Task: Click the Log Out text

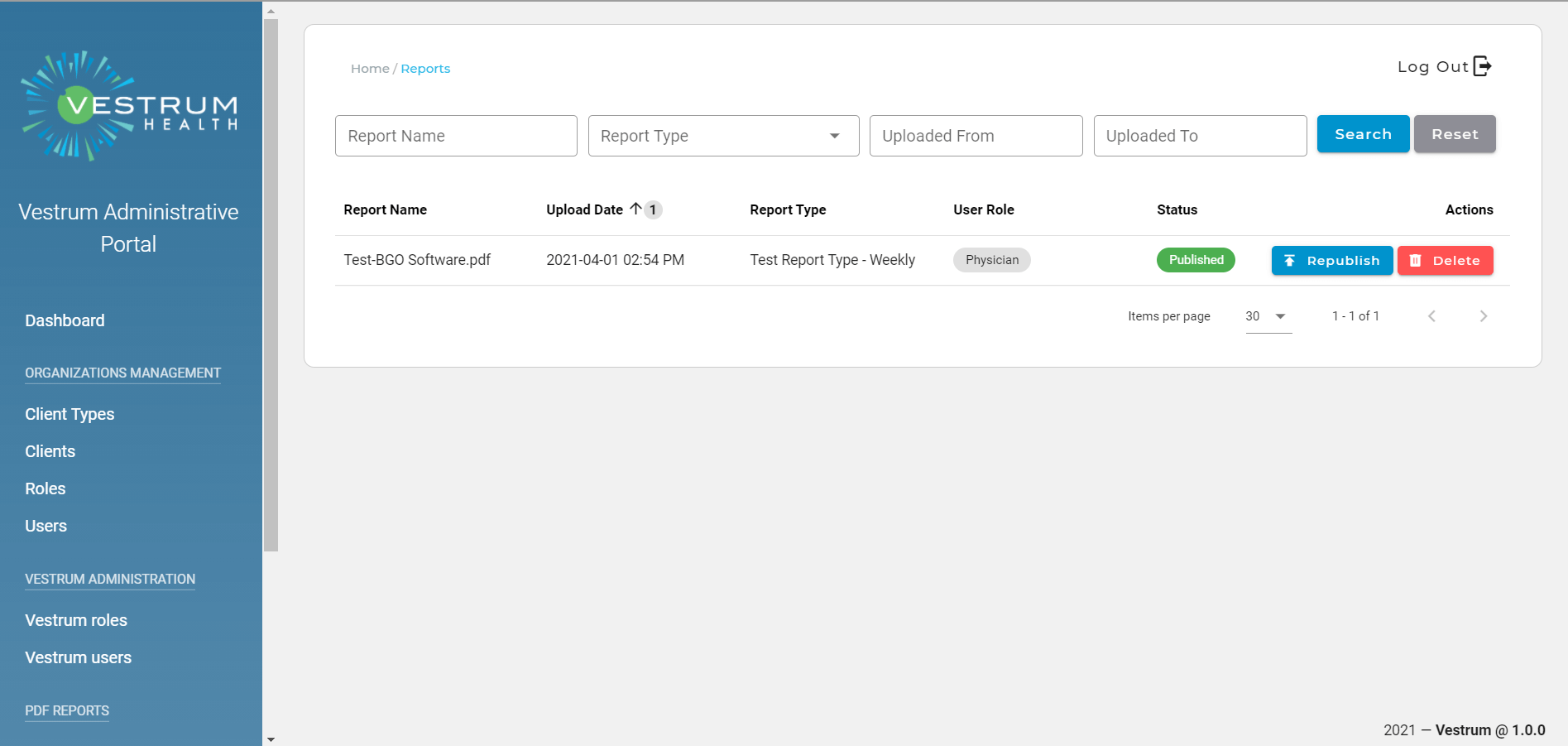Action: (x=1432, y=67)
